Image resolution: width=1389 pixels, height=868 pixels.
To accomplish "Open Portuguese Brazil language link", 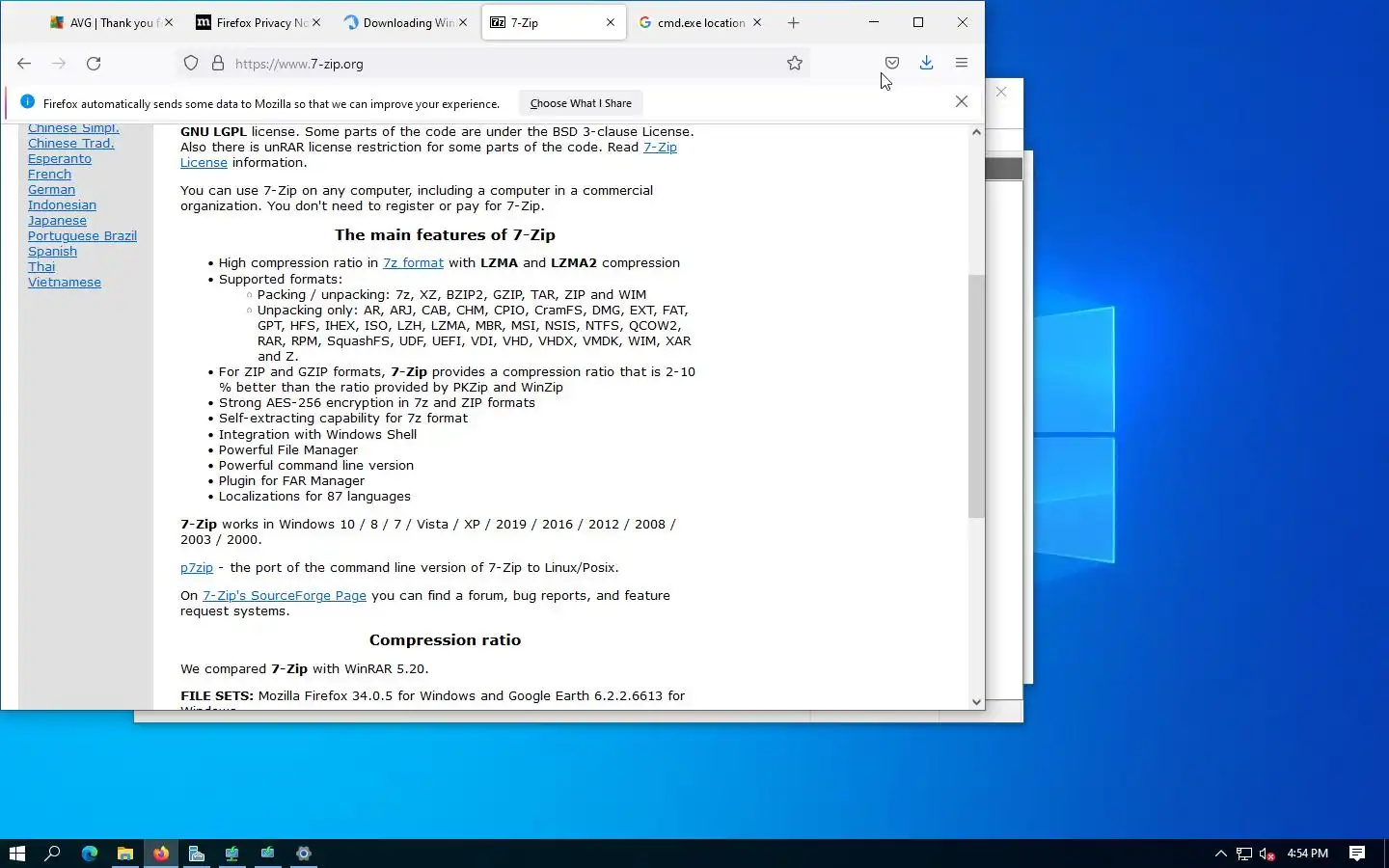I will pyautogui.click(x=82, y=236).
